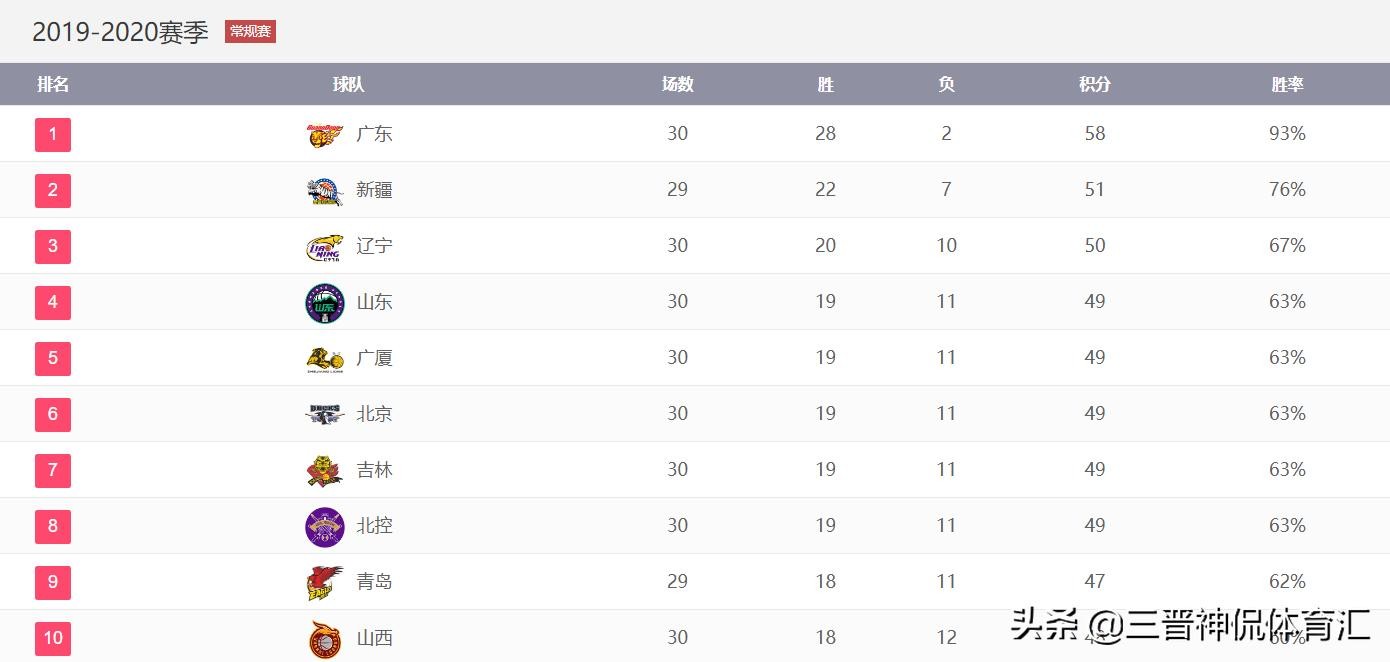Click the 排名 column header

pos(53,85)
